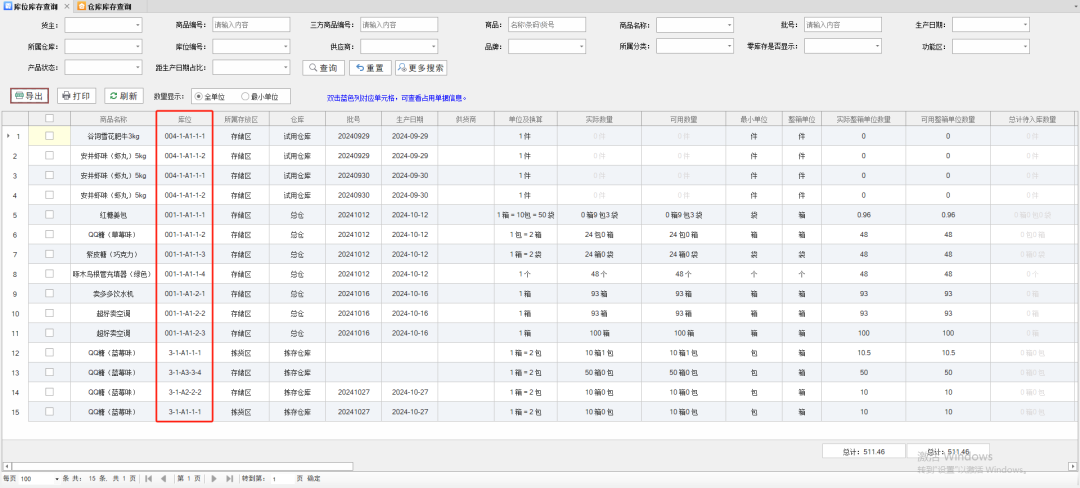
Task: Check the row checkbox for 卖多多饮水机
Action: [x=49, y=293]
